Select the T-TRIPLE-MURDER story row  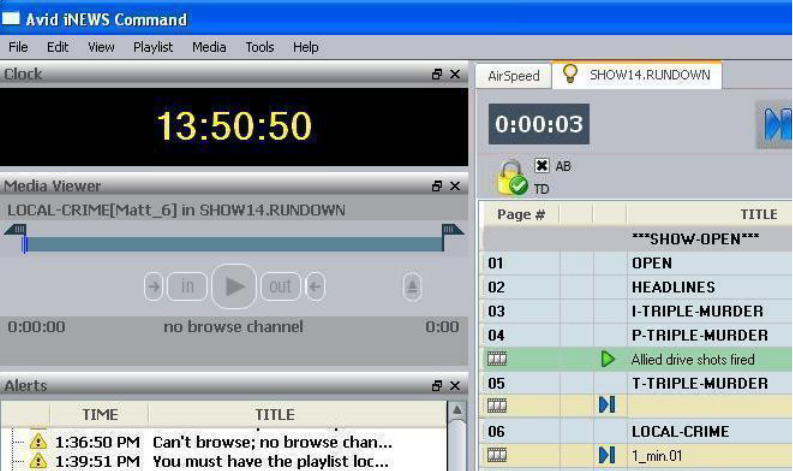(636, 383)
